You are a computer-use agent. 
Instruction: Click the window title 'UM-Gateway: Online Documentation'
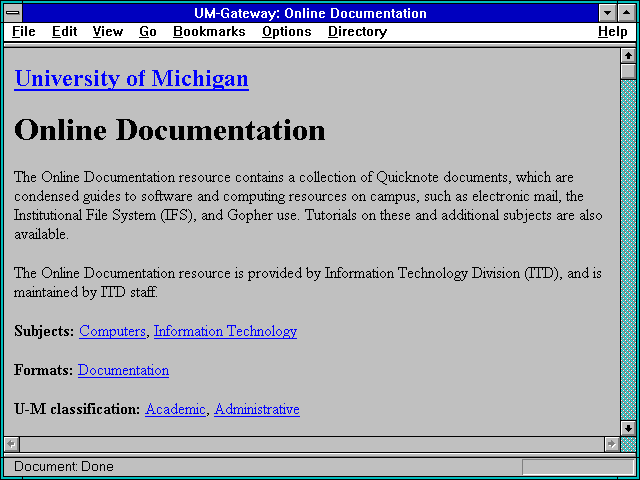click(x=310, y=13)
